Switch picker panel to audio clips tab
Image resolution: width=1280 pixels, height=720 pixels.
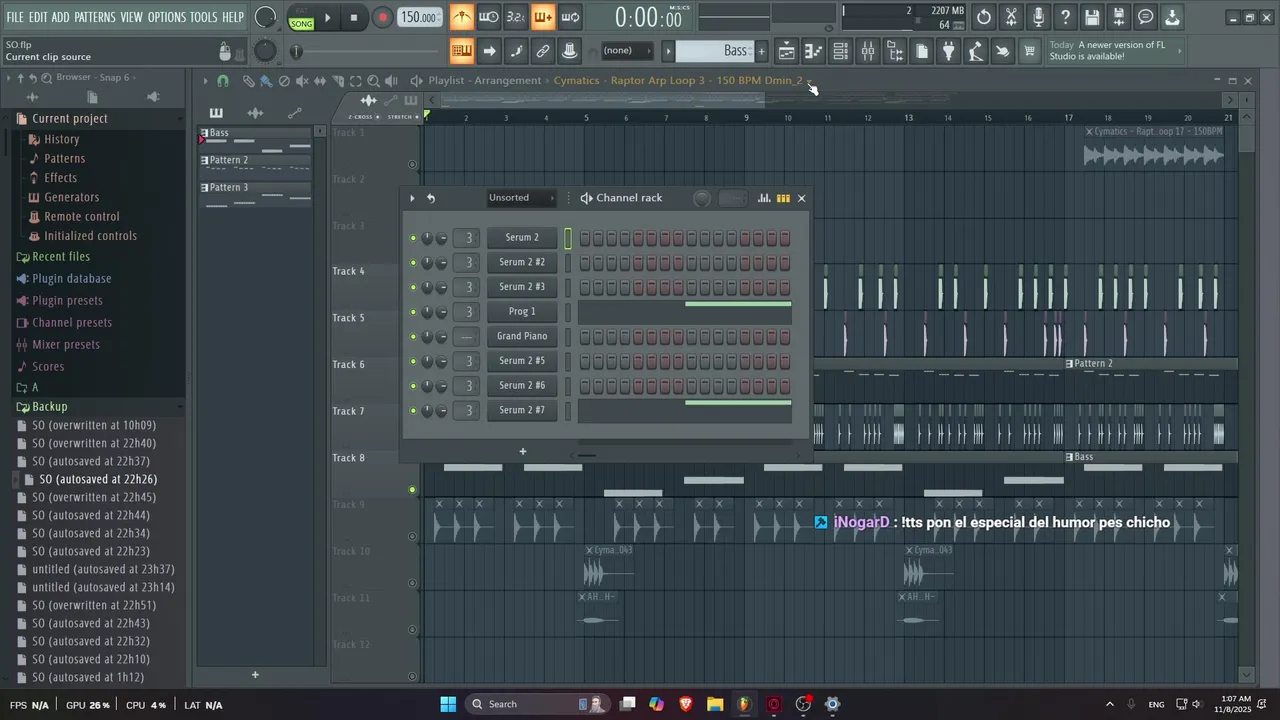(255, 113)
